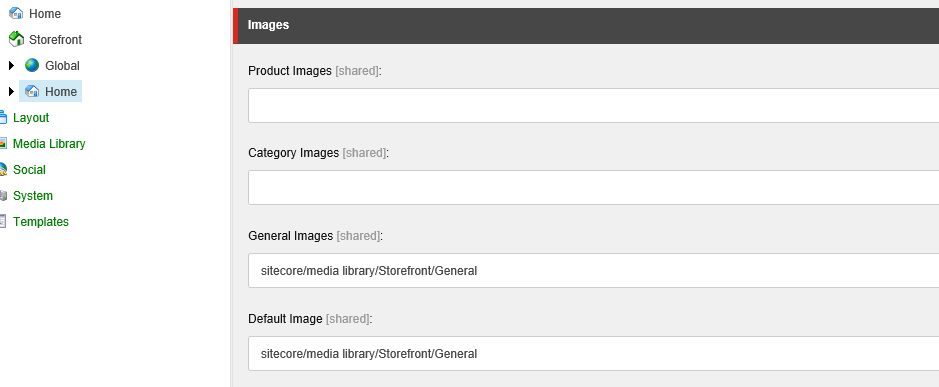Click the General Images path field
The width and height of the screenshot is (939, 387).
point(593,270)
